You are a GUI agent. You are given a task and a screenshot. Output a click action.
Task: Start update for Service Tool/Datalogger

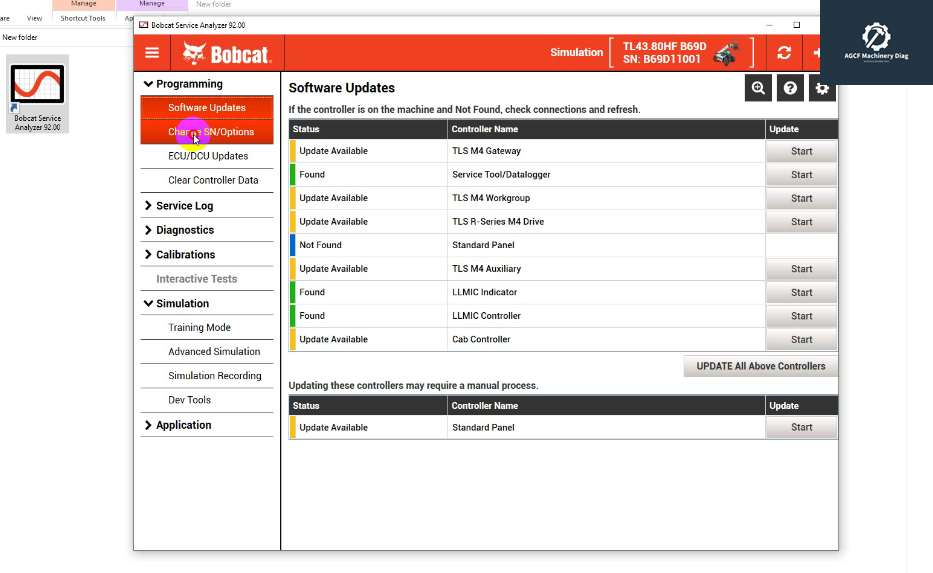(801, 175)
